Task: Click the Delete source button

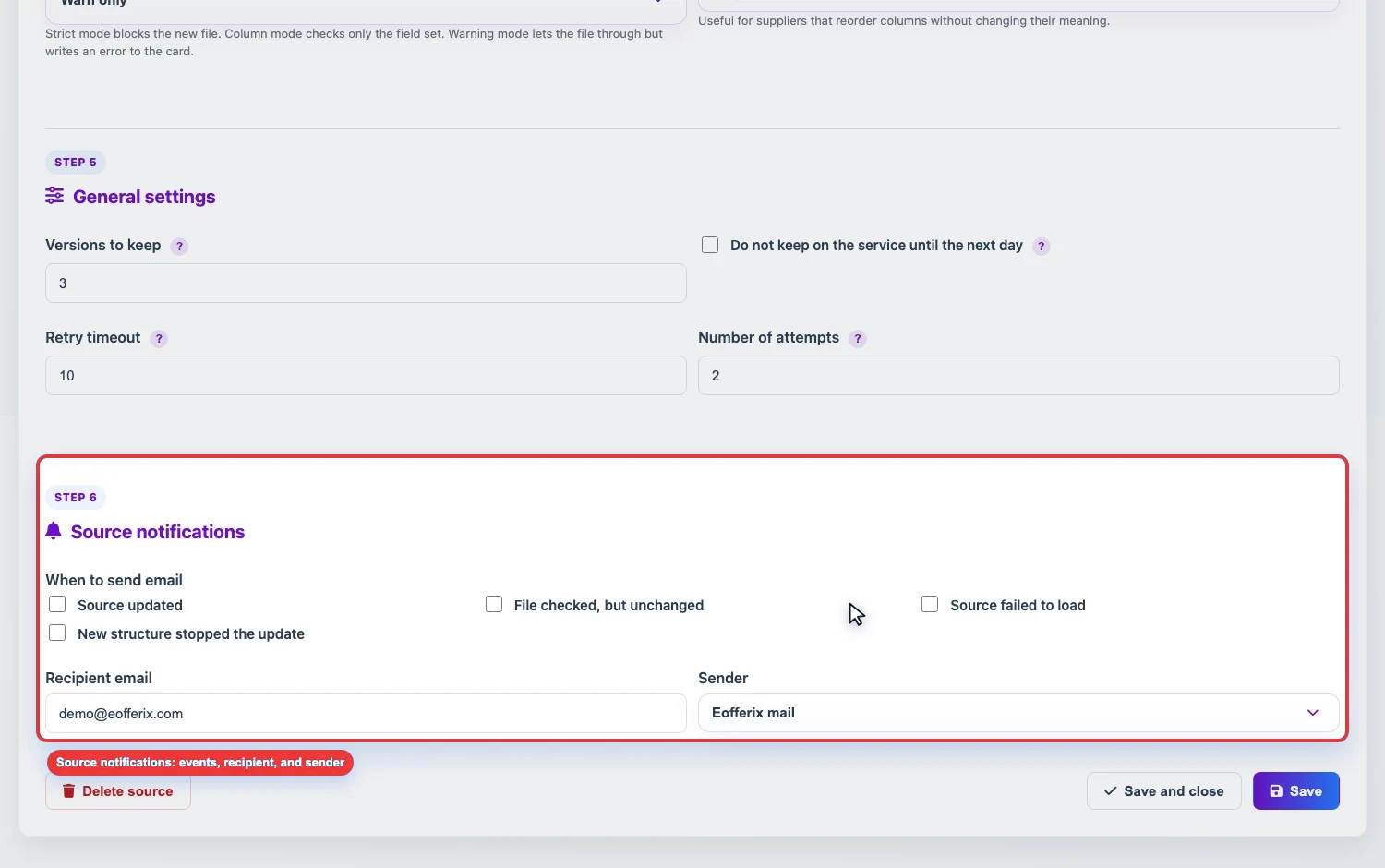Action: (x=118, y=791)
